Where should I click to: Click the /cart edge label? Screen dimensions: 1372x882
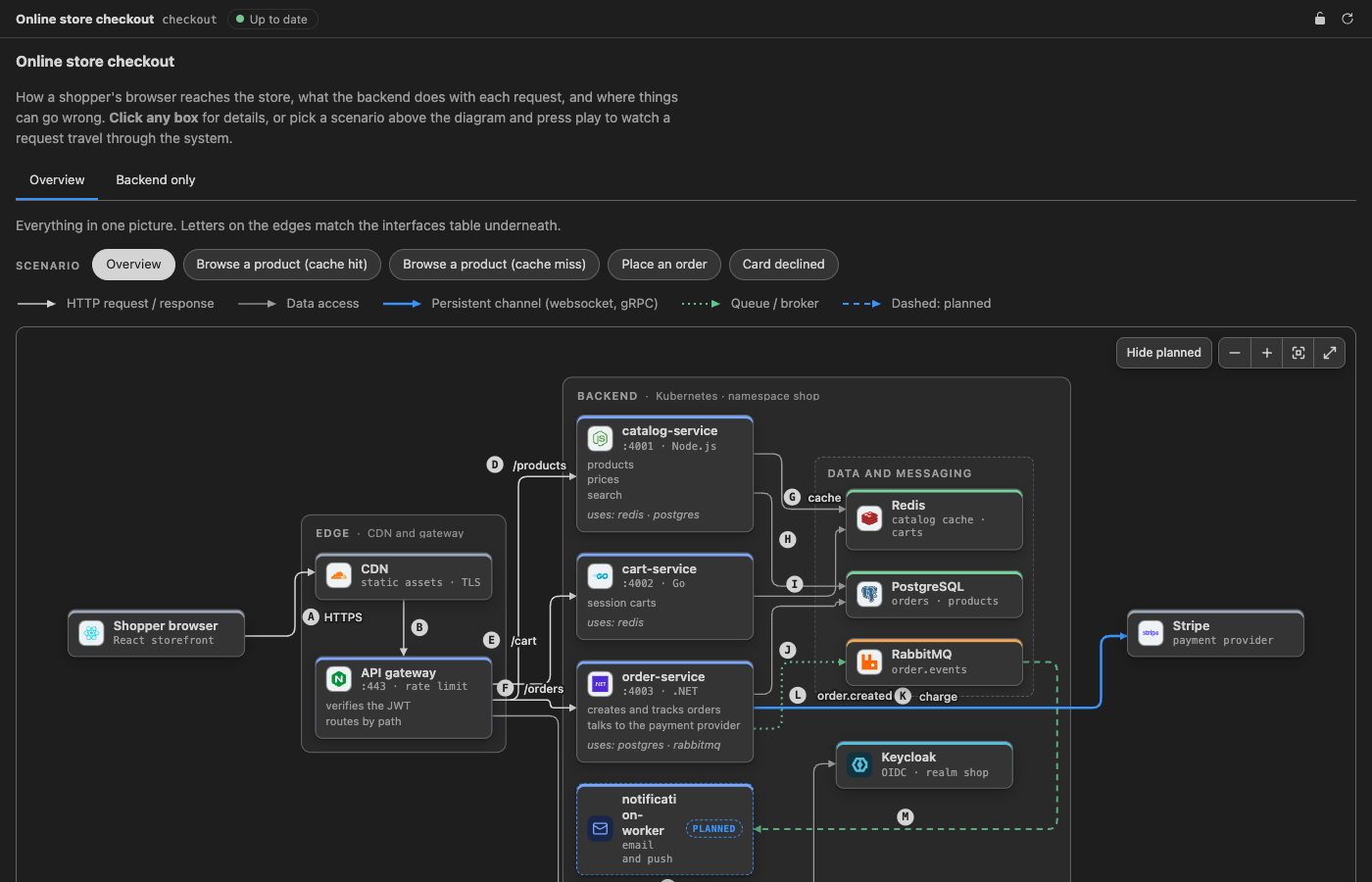pyautogui.click(x=524, y=641)
